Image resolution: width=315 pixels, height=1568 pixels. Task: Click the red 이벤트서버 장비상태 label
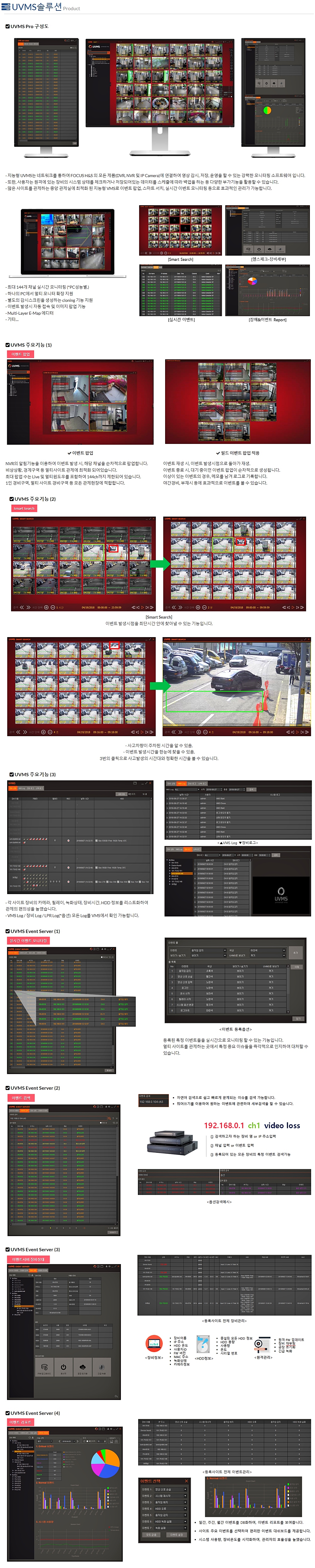click(28, 1259)
